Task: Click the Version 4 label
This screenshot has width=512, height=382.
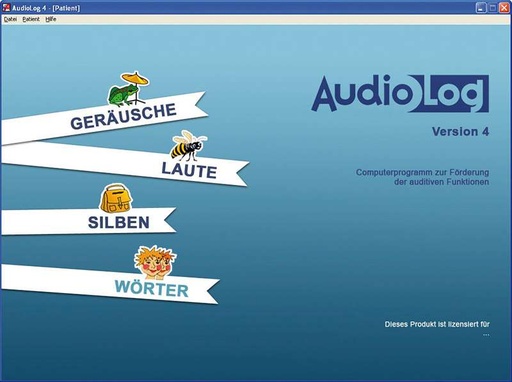Action: (460, 131)
